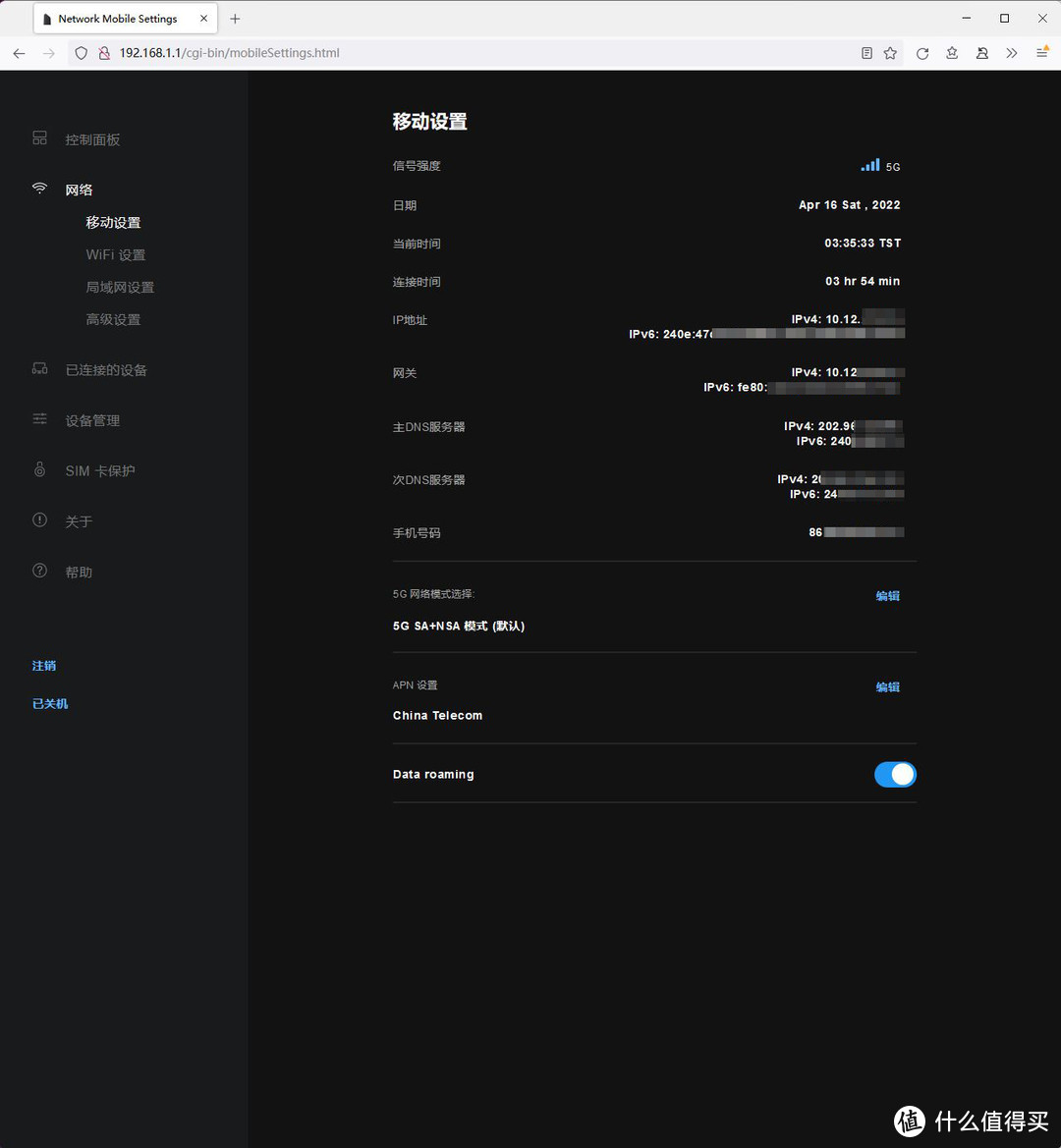Open 帮助 in the sidebar
Screen dimensions: 1061x1148
(79, 573)
